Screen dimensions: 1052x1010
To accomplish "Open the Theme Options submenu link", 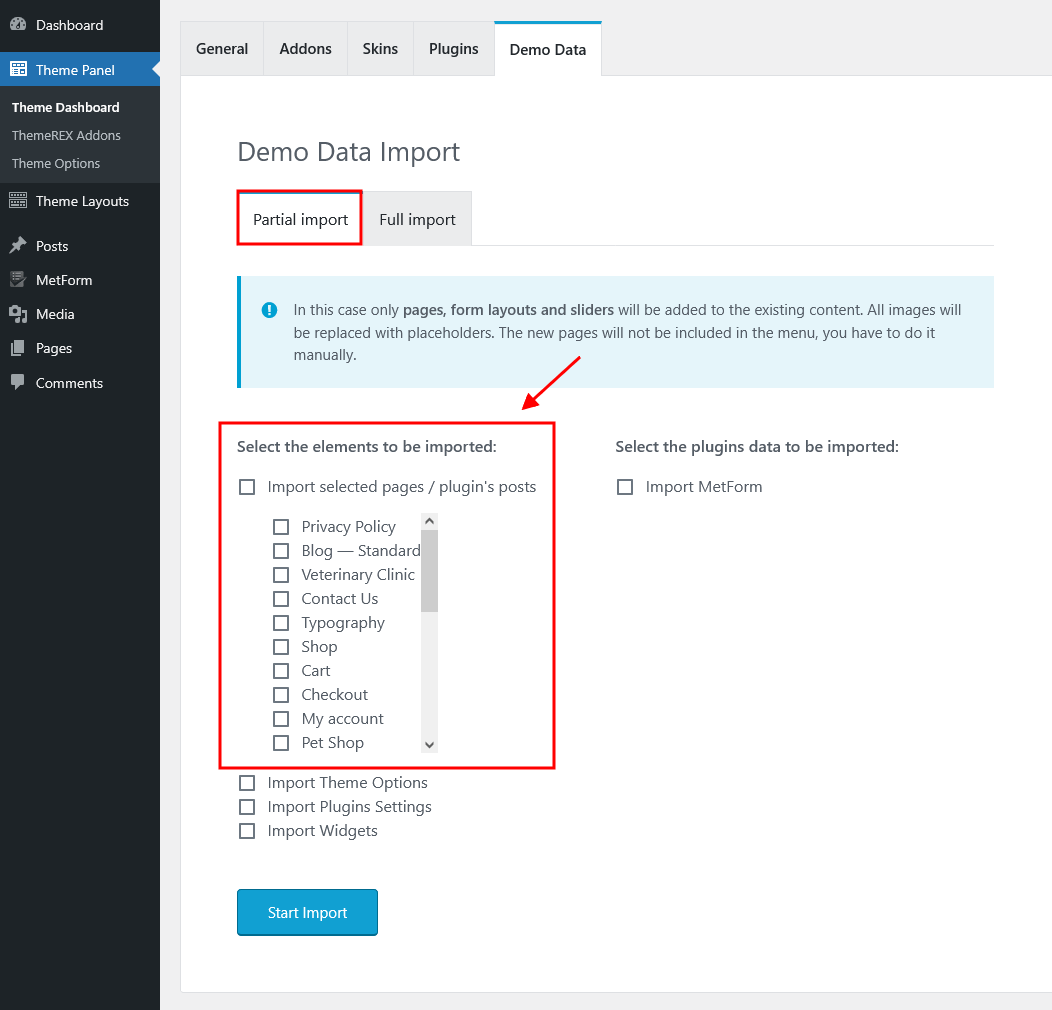I will [56, 163].
